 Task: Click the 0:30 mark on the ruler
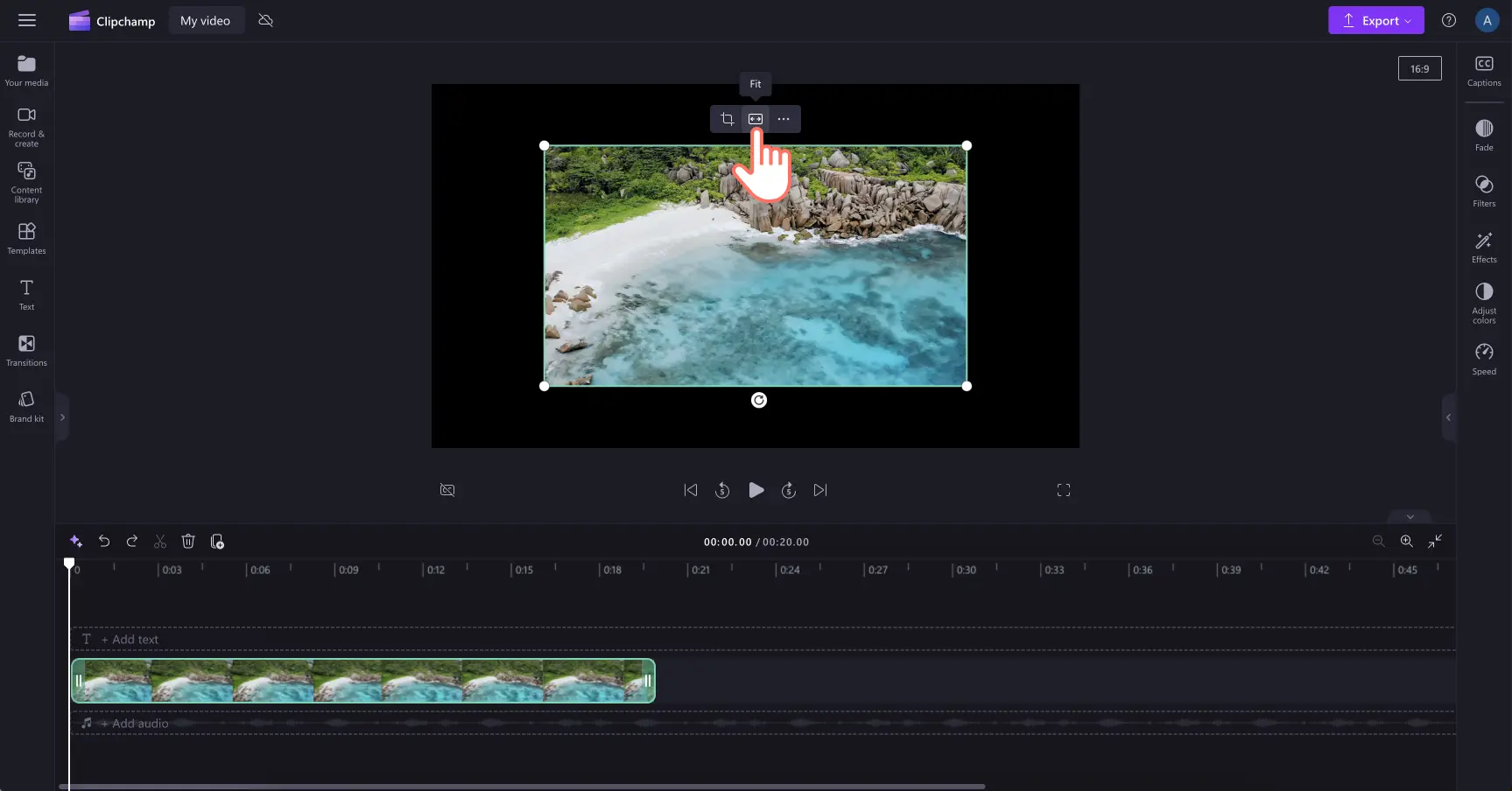[966, 570]
